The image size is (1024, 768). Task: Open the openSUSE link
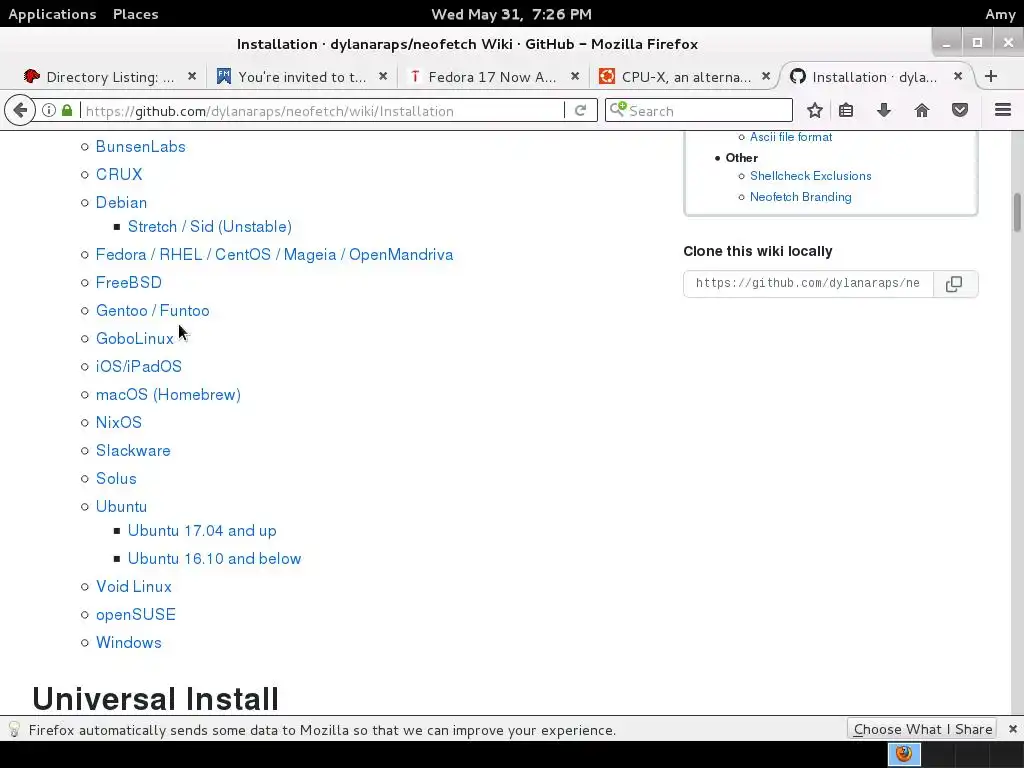[x=136, y=615]
